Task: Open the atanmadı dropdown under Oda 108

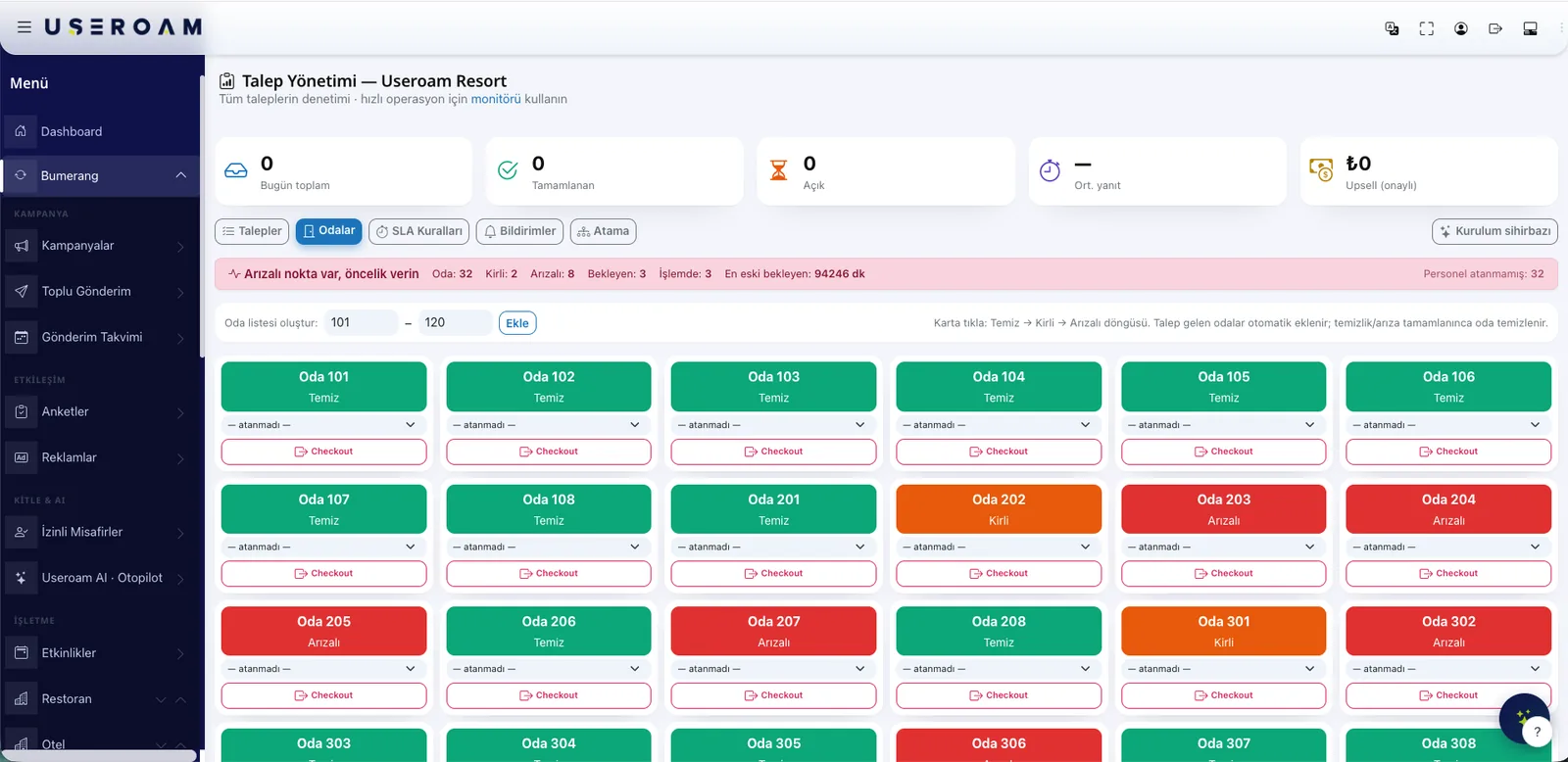Action: [549, 547]
